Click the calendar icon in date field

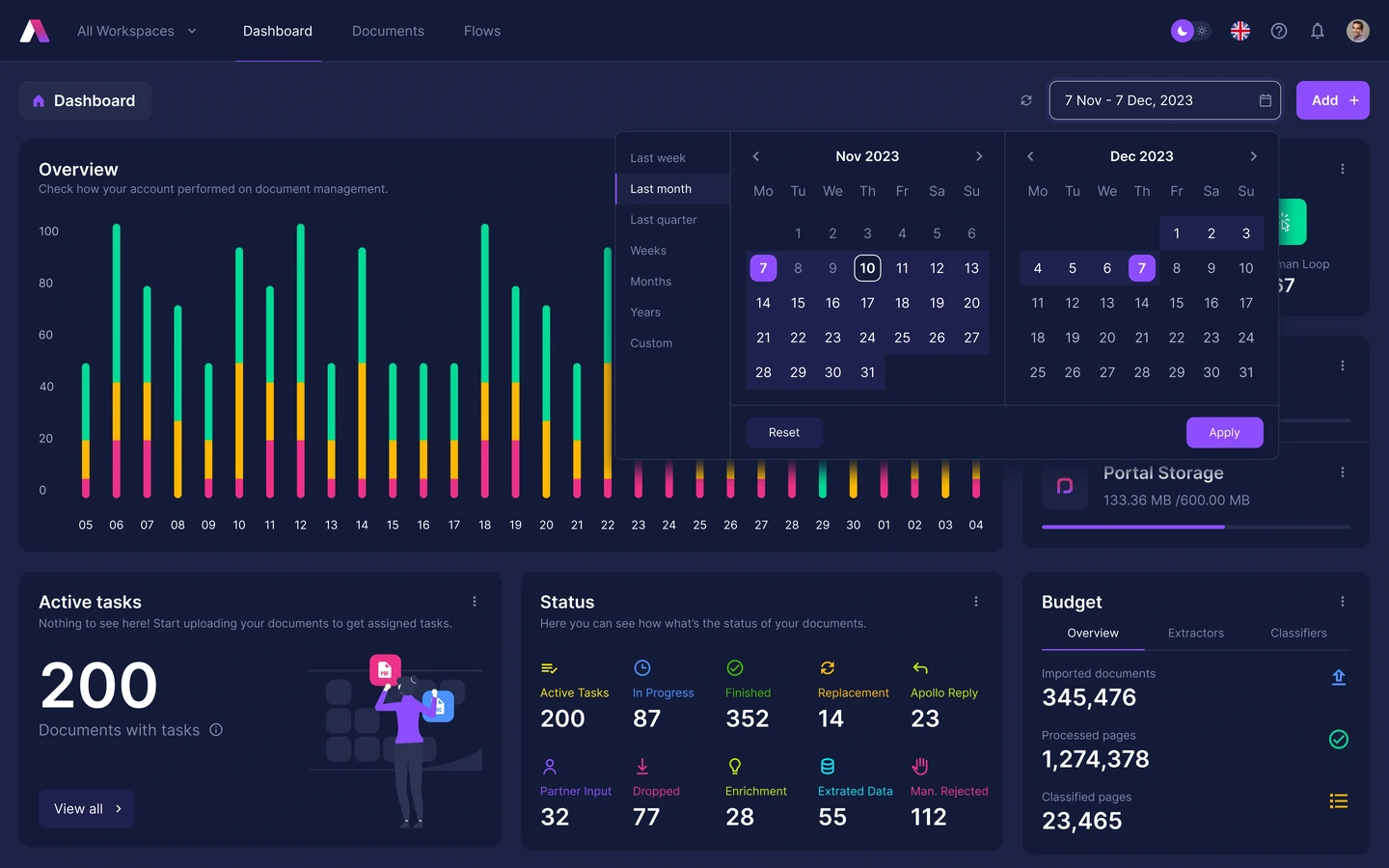(x=1266, y=100)
